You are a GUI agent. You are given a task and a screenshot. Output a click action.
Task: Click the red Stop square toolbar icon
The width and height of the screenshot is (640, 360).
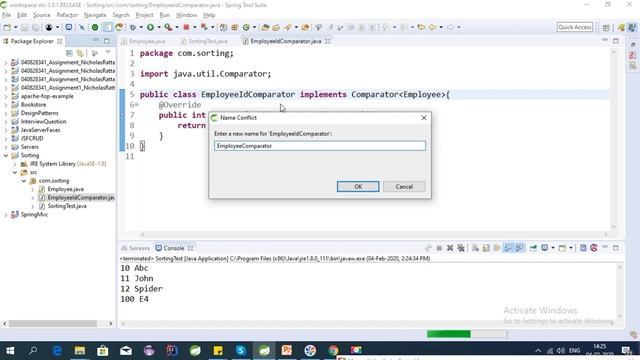pos(186,27)
